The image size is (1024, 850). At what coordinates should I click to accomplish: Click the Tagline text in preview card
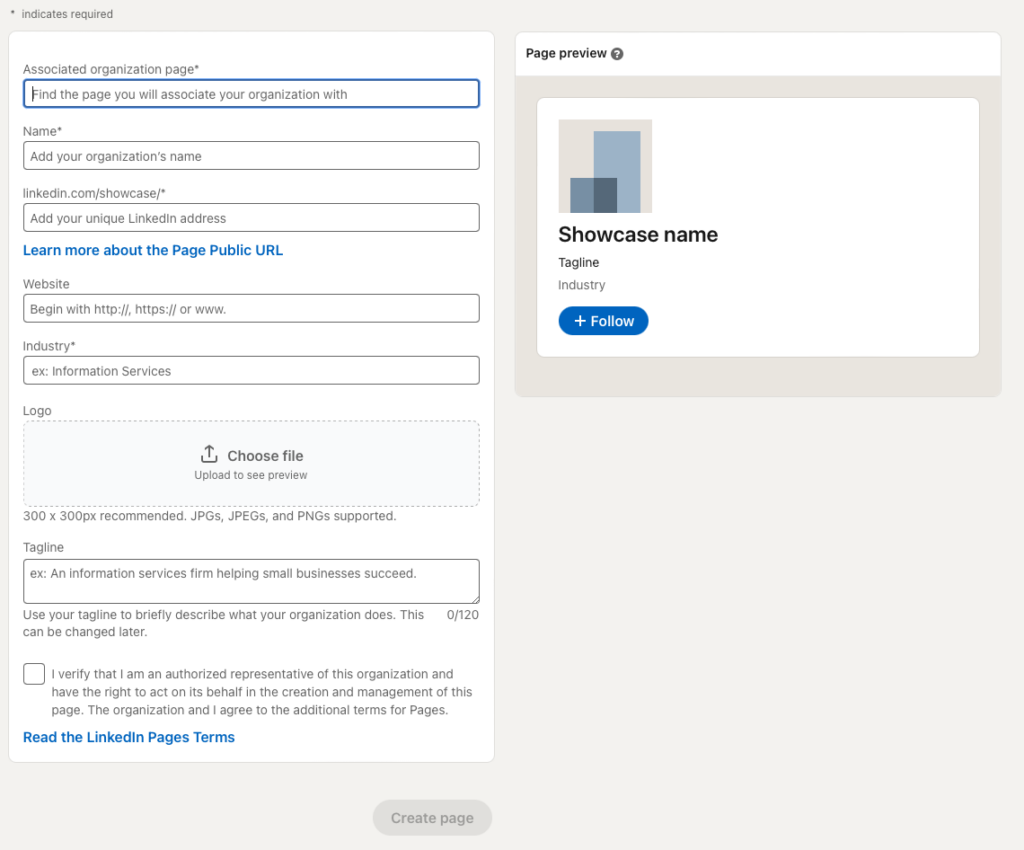(579, 263)
